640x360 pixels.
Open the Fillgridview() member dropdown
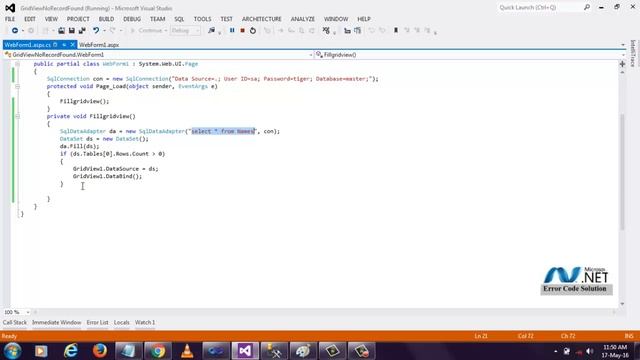click(470, 55)
